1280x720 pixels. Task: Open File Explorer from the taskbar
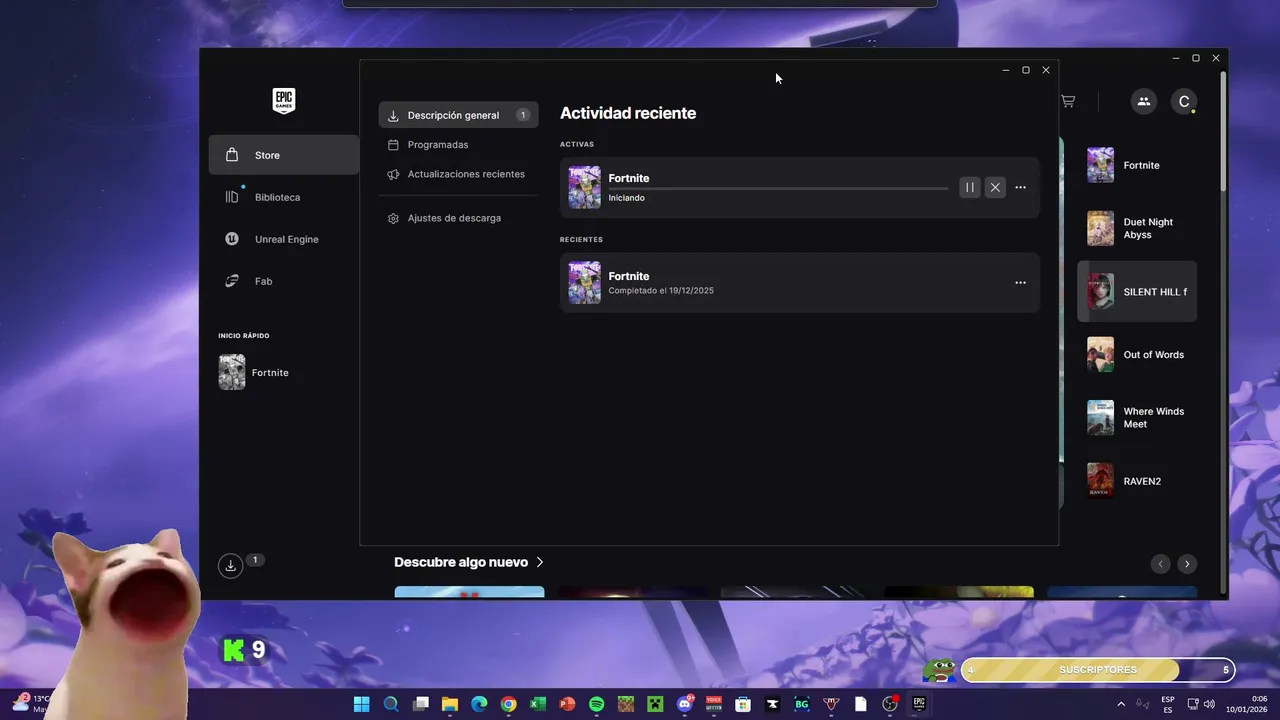point(450,704)
